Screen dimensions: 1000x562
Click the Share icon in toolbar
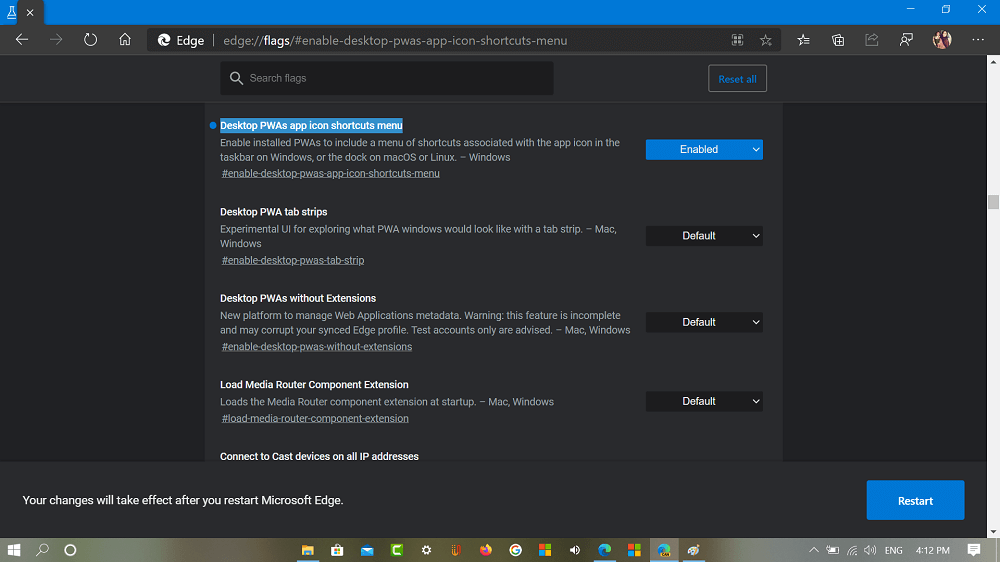872,40
